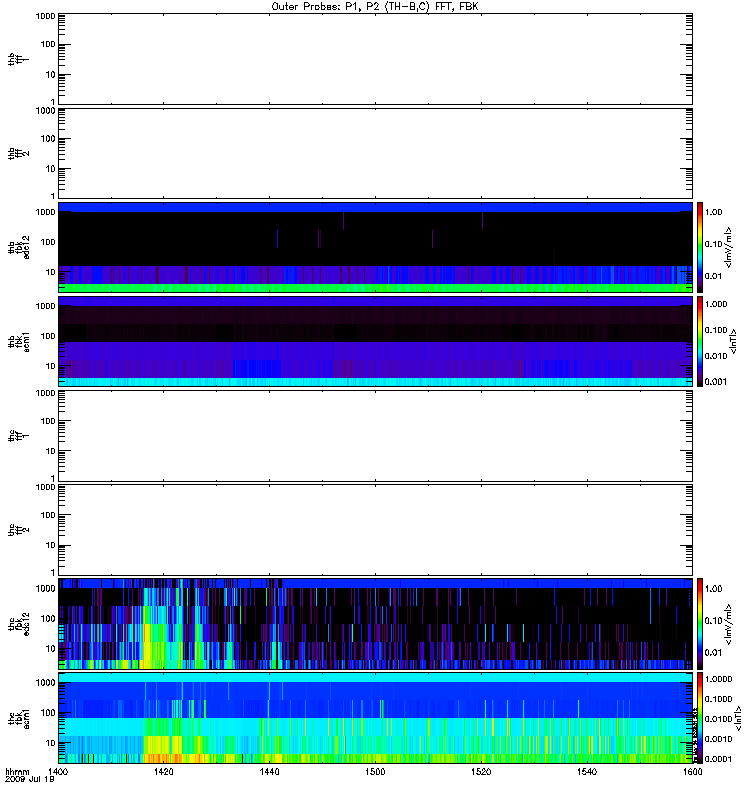Click "10" on the thc fff 2 y-axis
Image resolution: width=750 pixels, height=800 pixels.
(x=50, y=545)
